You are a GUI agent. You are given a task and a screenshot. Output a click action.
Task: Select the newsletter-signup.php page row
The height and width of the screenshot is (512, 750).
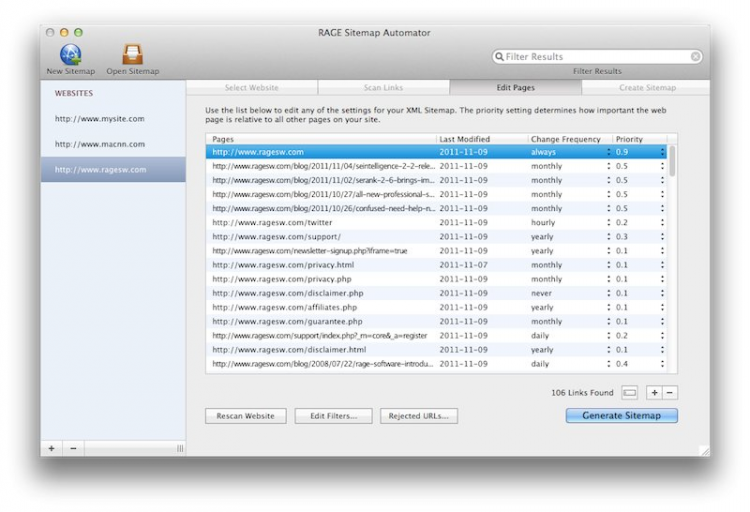point(436,251)
